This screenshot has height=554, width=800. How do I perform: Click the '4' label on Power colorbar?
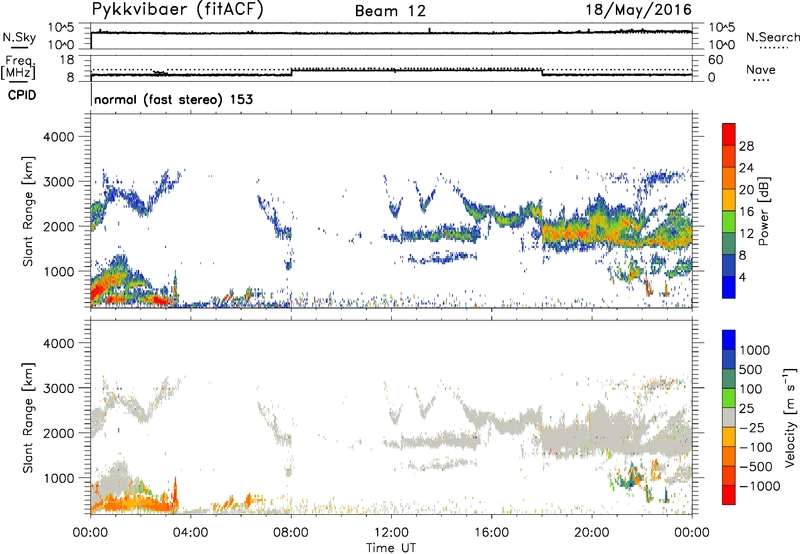(743, 277)
